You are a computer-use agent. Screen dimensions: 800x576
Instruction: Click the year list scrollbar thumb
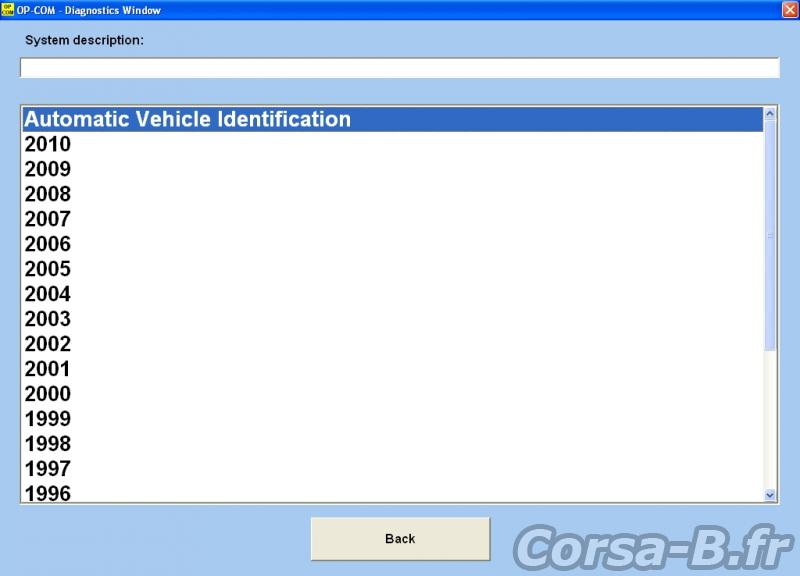pyautogui.click(x=770, y=235)
